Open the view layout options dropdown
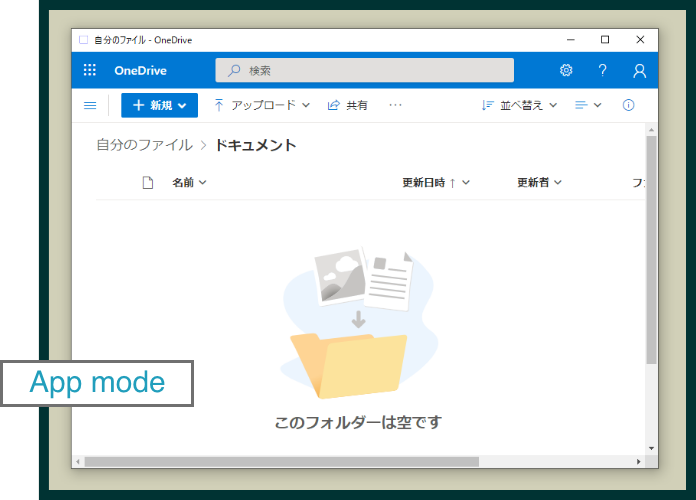This screenshot has width=696, height=500. (588, 105)
